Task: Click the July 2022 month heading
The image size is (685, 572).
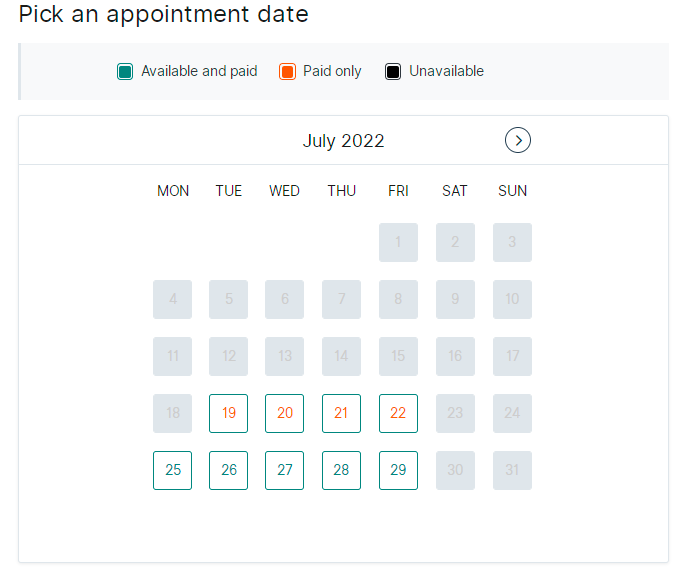Action: pos(343,141)
